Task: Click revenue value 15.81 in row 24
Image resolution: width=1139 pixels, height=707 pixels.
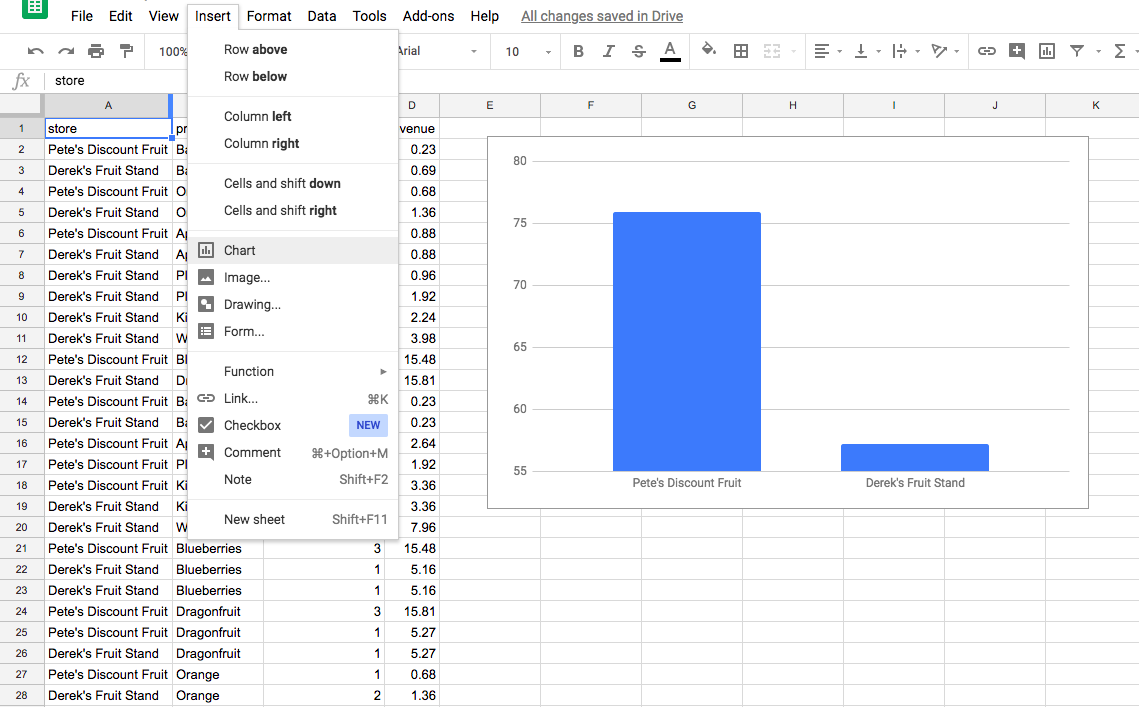Action: [412, 611]
